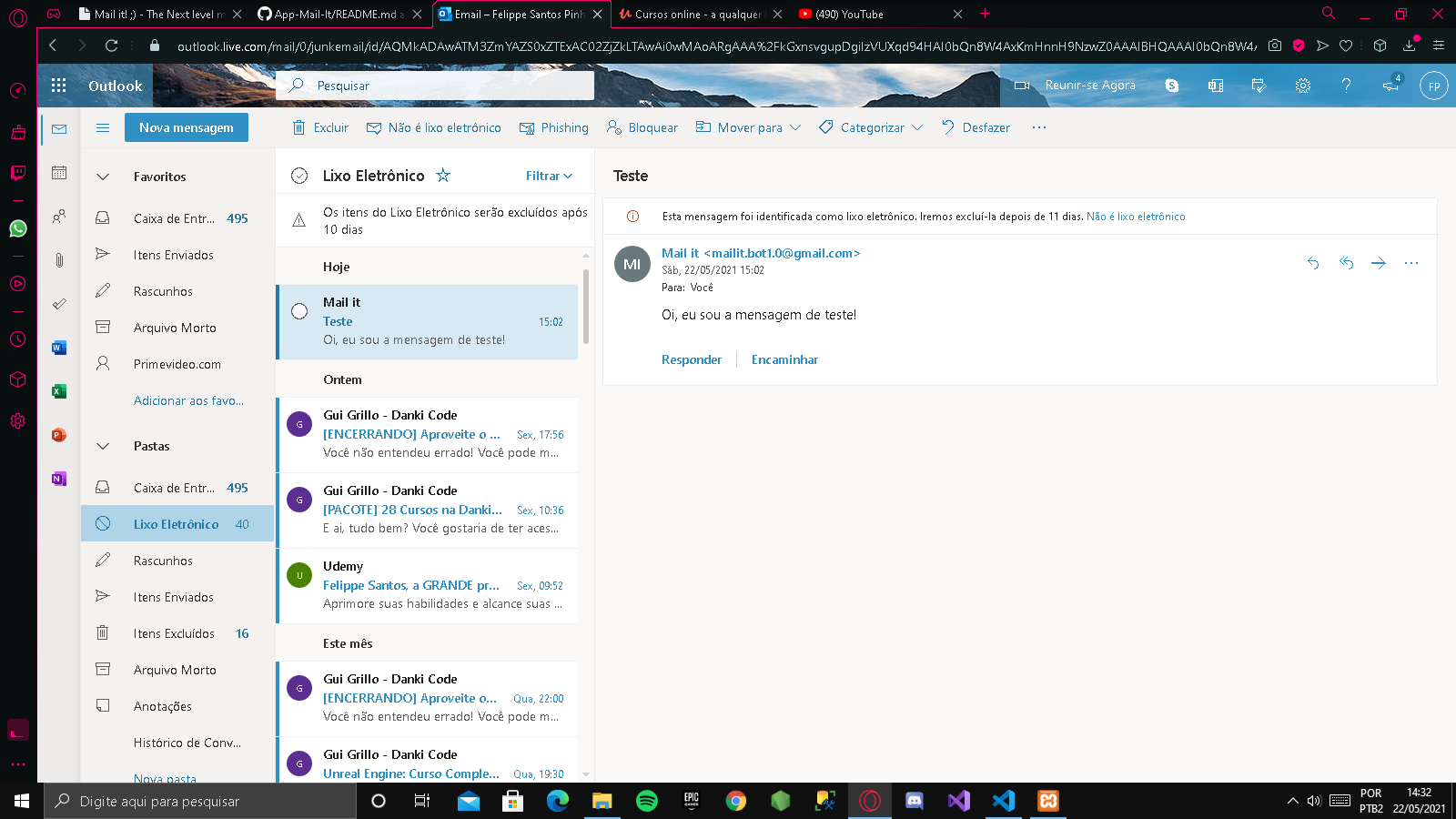1456x819 pixels.
Task: Expand the Categorizar dropdown arrow
Action: coord(917,127)
